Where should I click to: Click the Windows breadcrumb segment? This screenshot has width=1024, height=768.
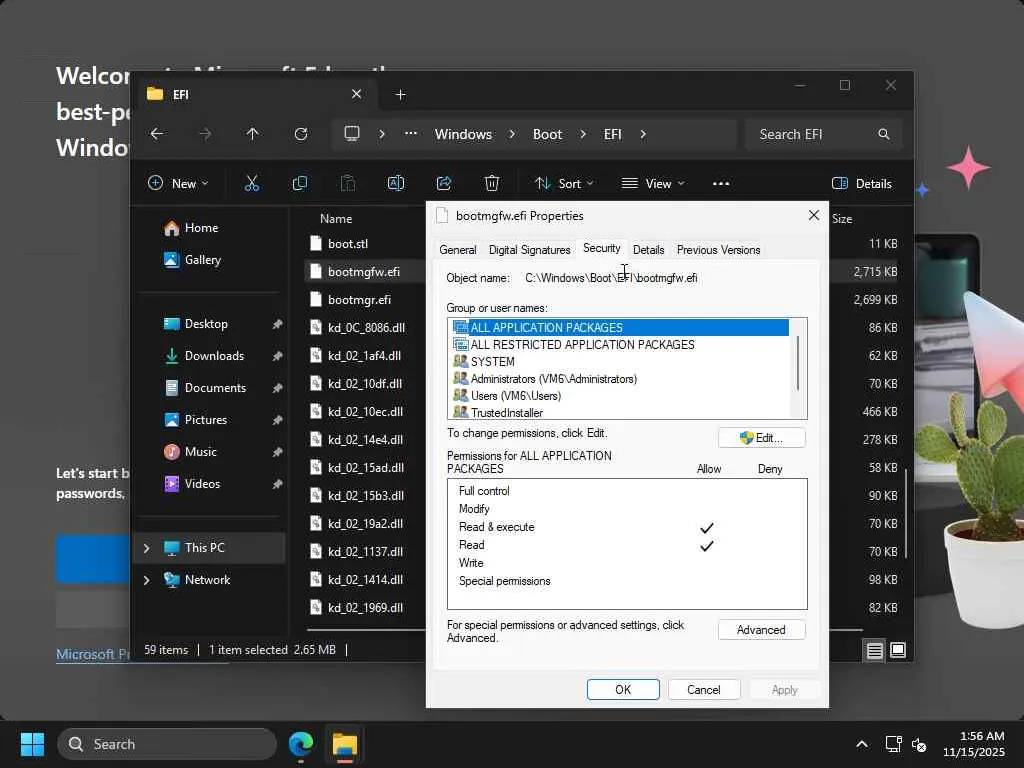click(x=464, y=134)
